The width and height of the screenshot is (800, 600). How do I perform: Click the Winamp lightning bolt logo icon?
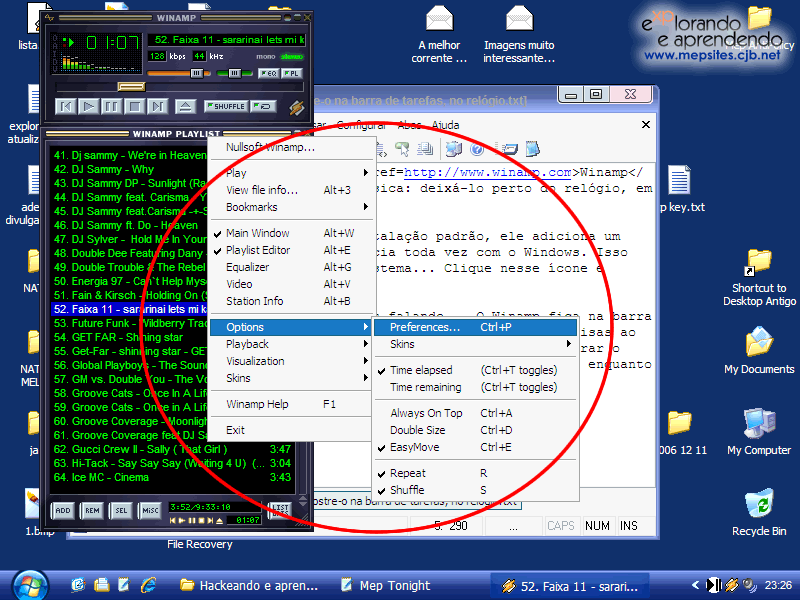[x=296, y=107]
